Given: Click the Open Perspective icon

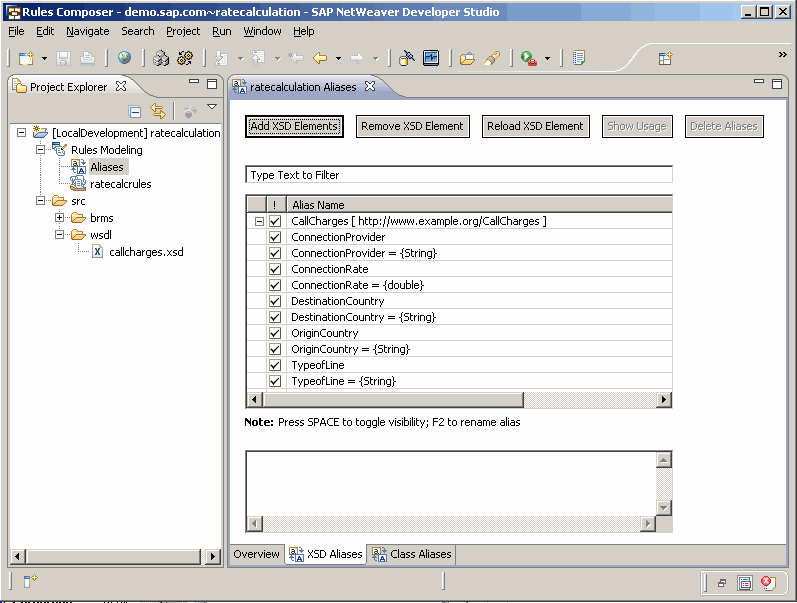Looking at the screenshot, I should [665, 58].
